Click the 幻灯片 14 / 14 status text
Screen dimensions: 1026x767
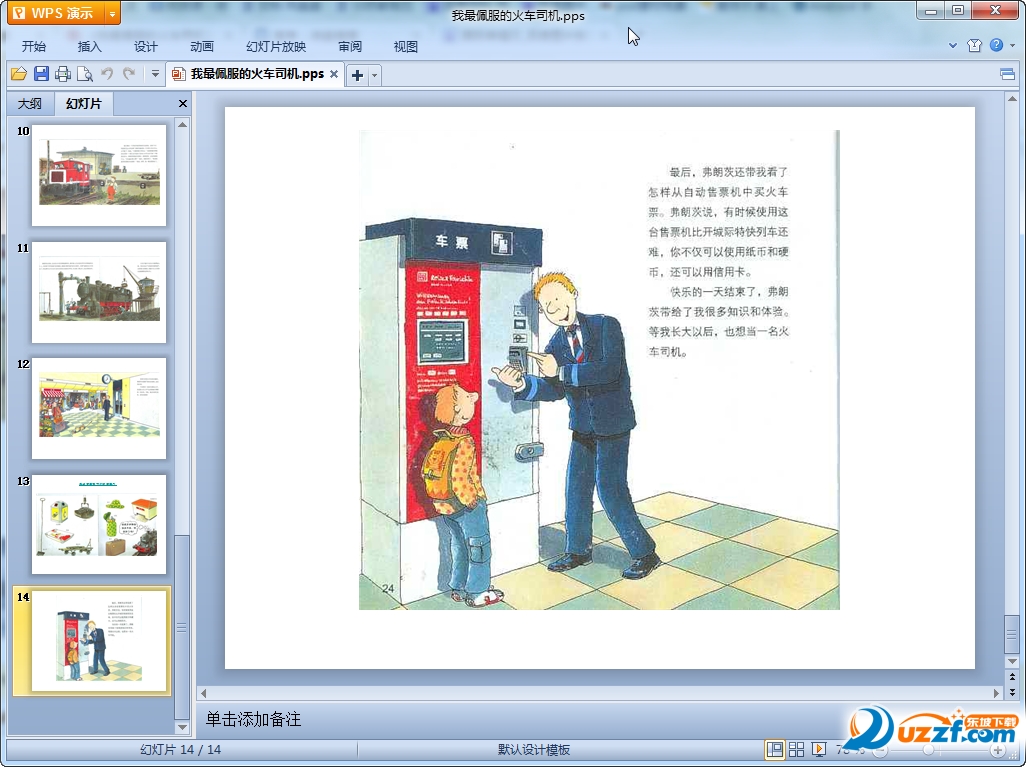pyautogui.click(x=181, y=750)
